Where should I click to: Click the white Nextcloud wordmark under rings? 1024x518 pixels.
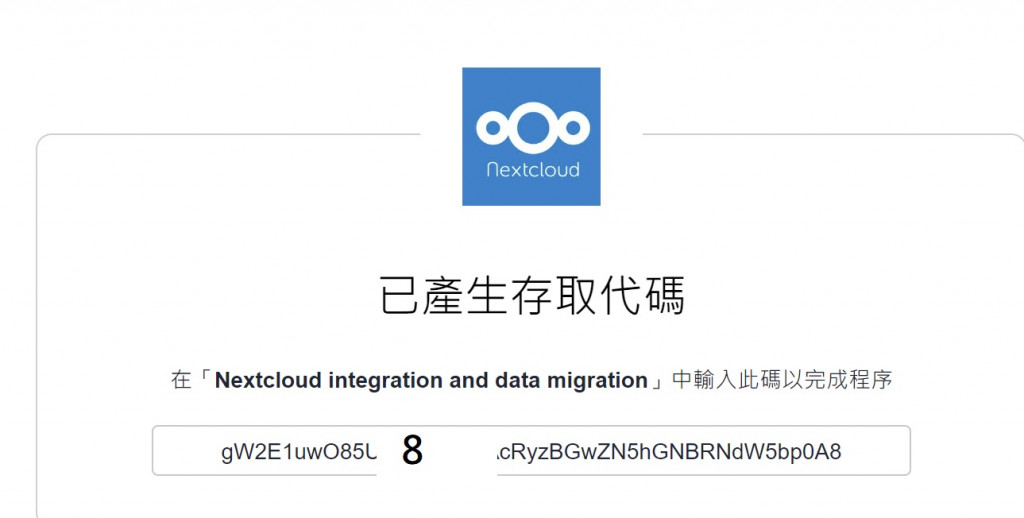[533, 170]
